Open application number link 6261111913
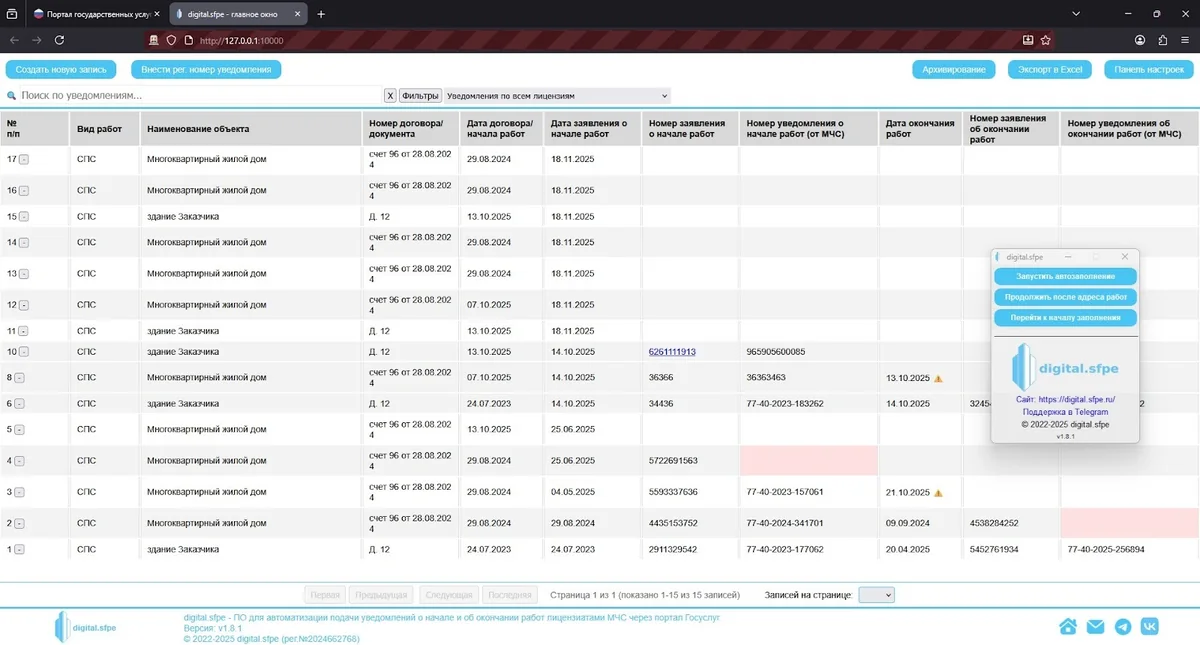 (x=672, y=352)
